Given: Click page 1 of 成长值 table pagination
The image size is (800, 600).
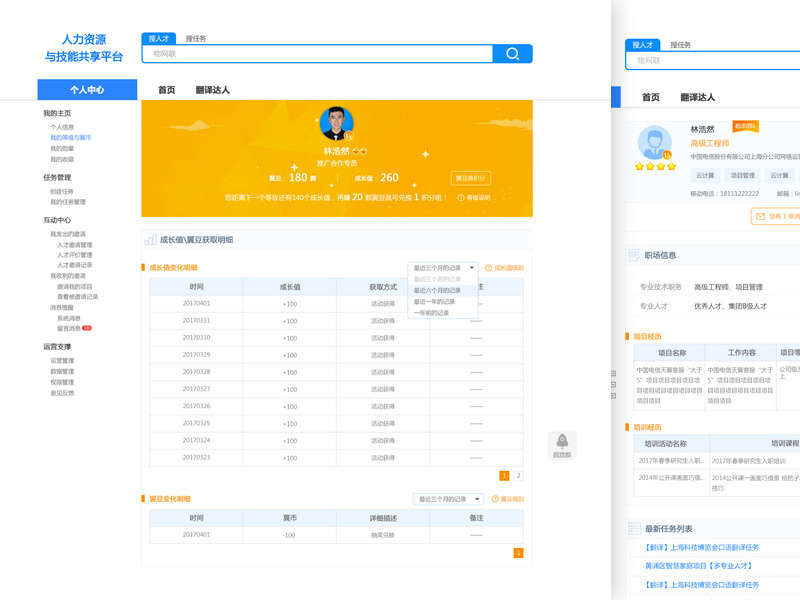Looking at the screenshot, I should 504,476.
